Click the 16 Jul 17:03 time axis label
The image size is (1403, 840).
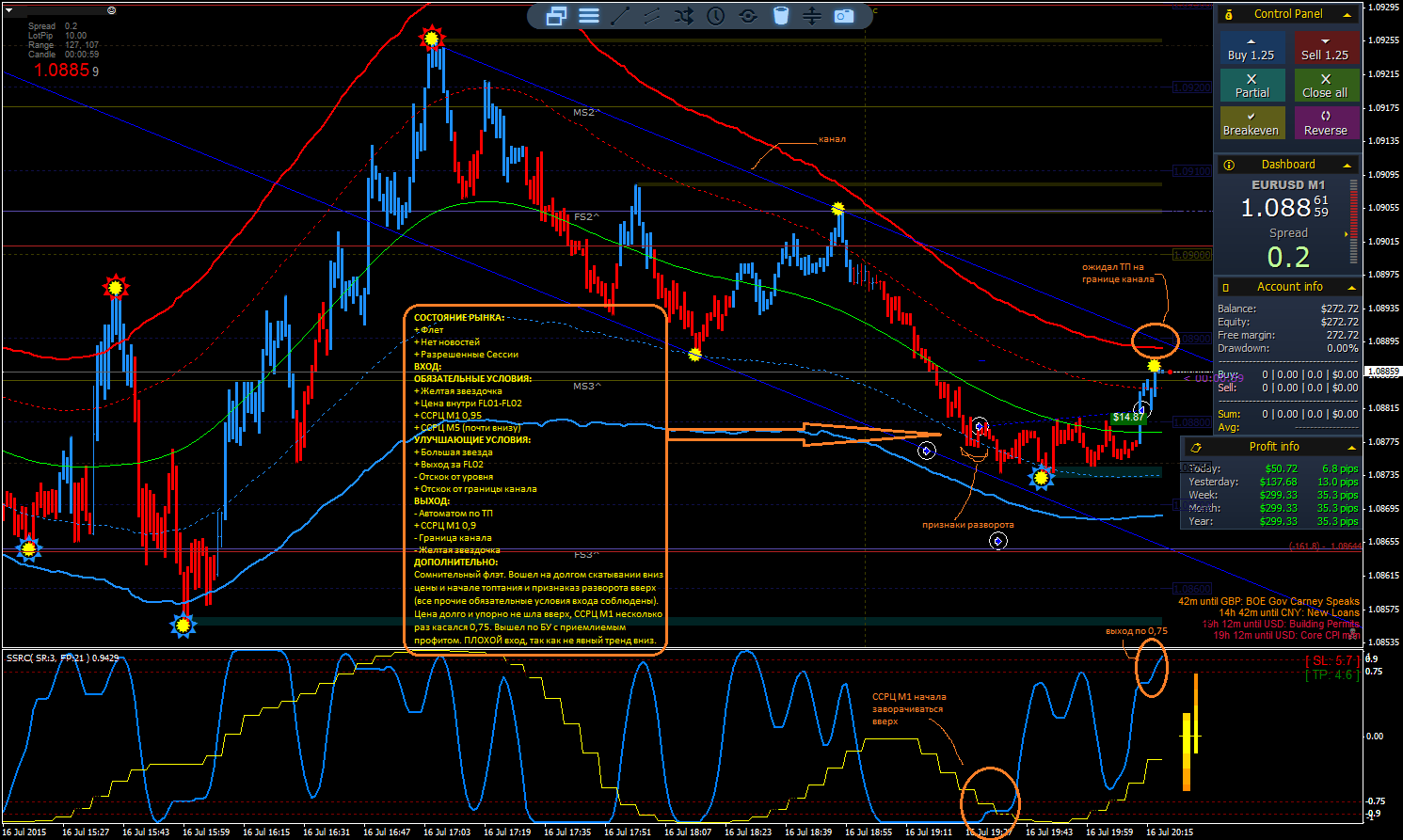[447, 832]
